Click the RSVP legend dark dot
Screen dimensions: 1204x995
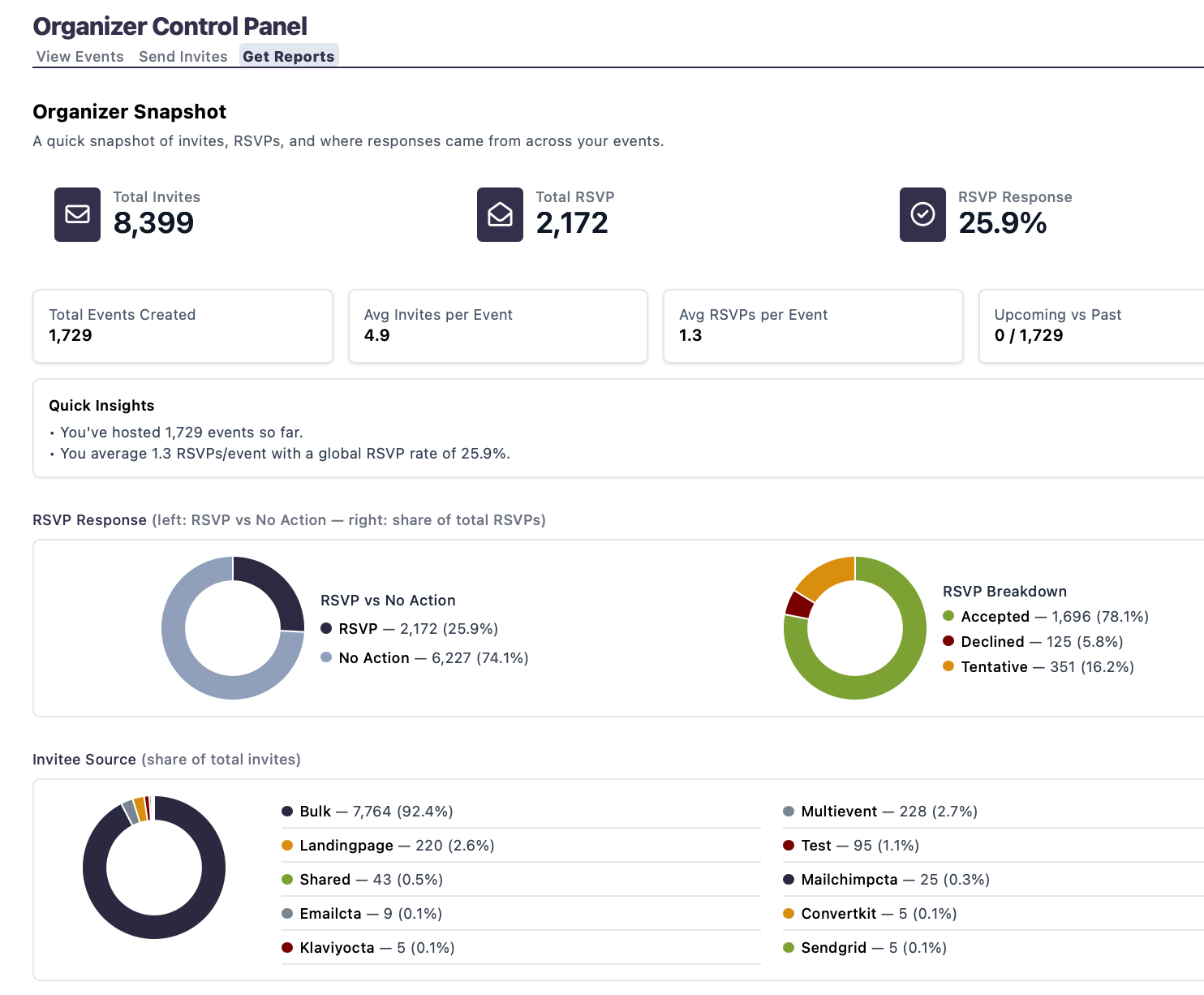click(326, 628)
